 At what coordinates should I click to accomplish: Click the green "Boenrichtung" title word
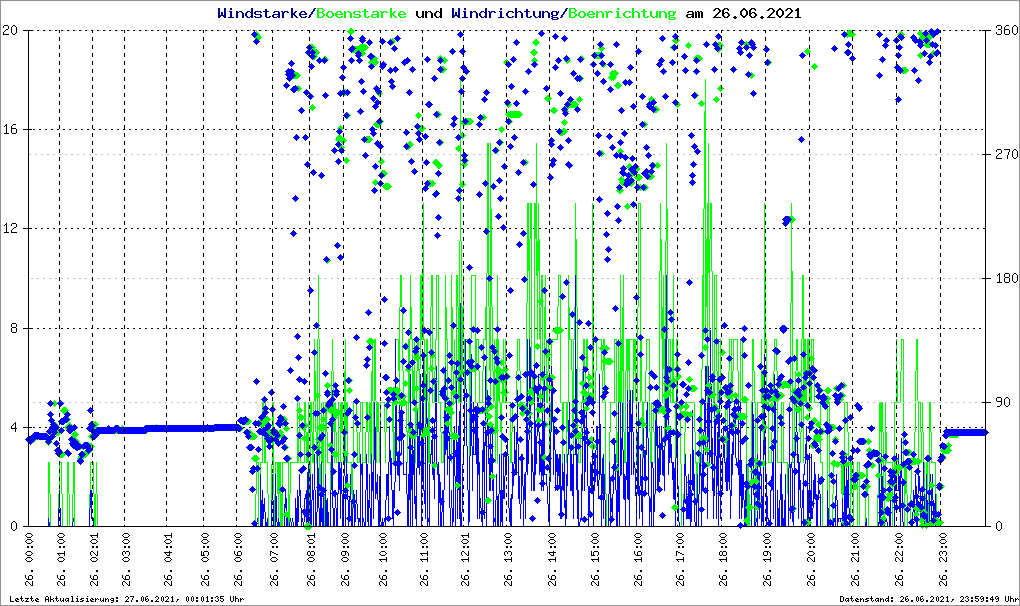(622, 13)
